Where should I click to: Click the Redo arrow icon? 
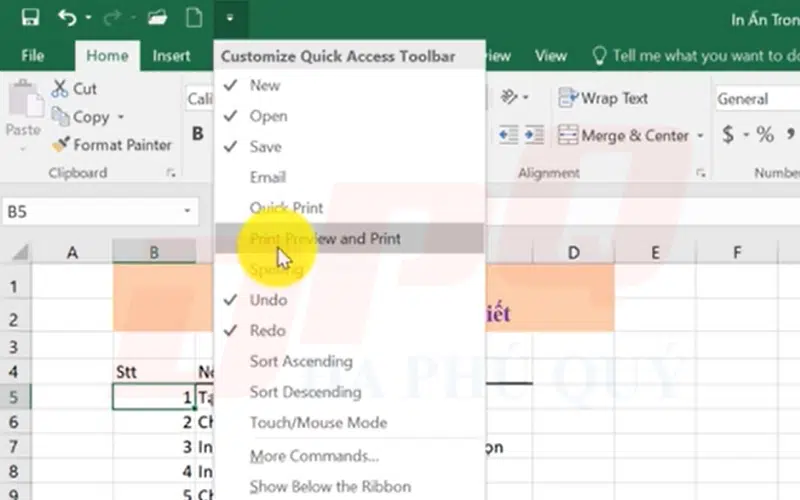click(x=112, y=18)
